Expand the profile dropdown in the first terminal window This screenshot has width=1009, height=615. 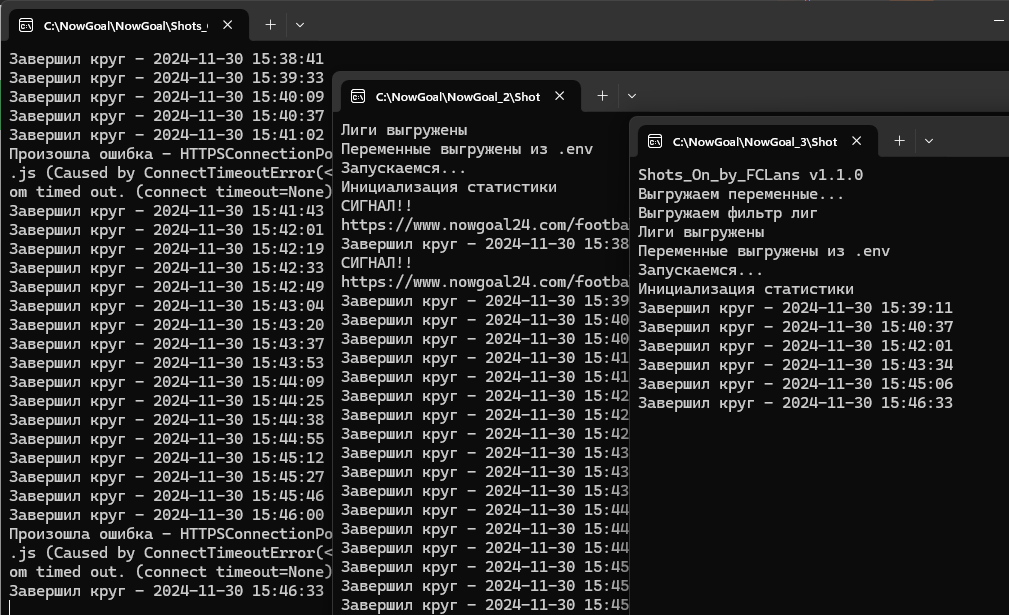point(300,24)
